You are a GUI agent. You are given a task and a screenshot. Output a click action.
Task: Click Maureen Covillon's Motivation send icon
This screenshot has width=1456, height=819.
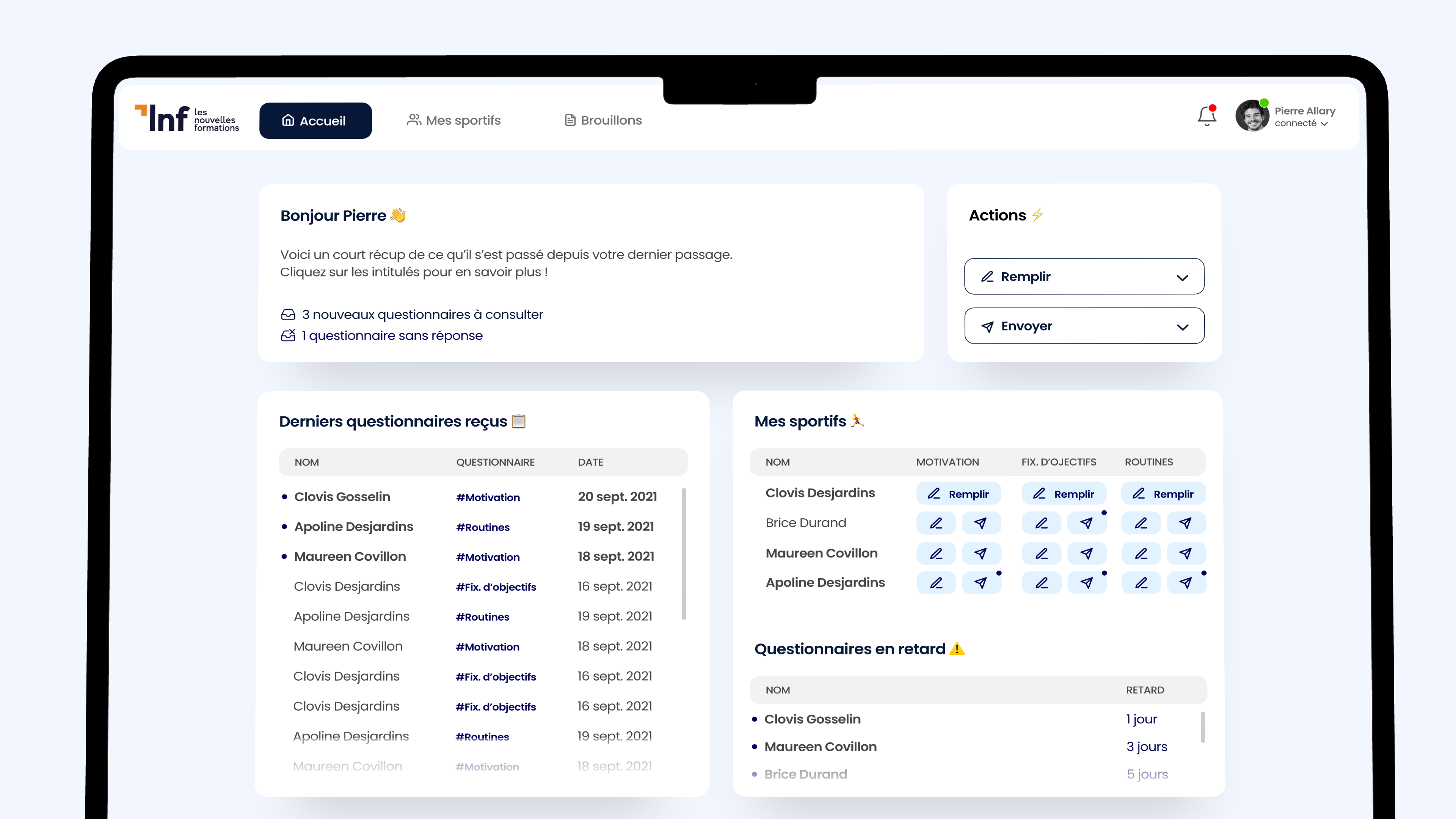pyautogui.click(x=981, y=553)
